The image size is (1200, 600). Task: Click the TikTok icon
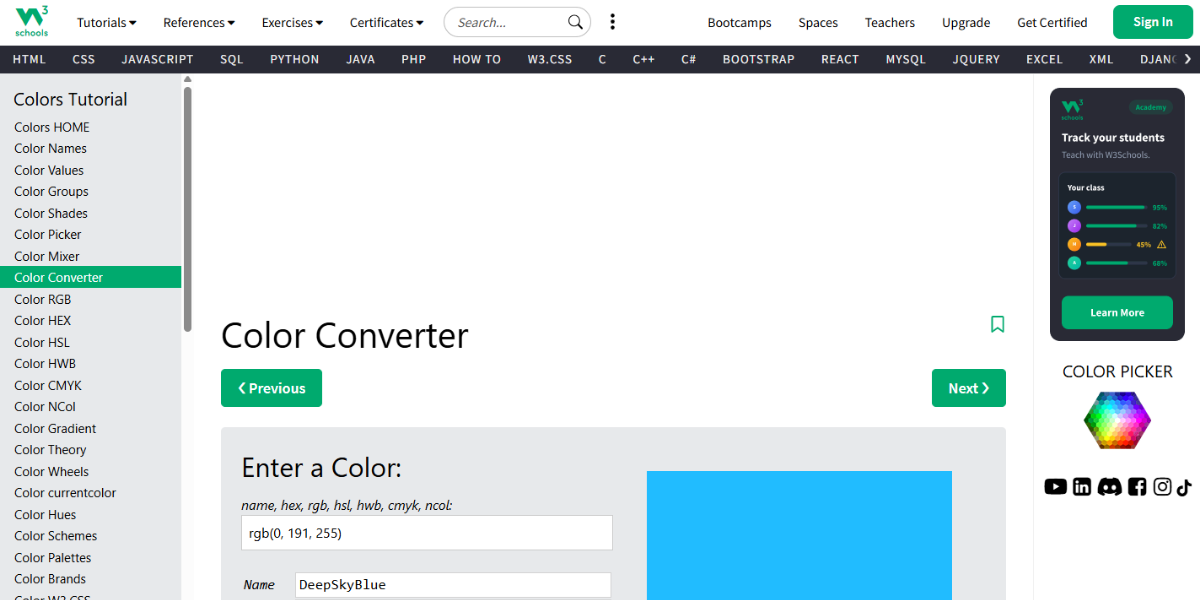coord(1186,486)
